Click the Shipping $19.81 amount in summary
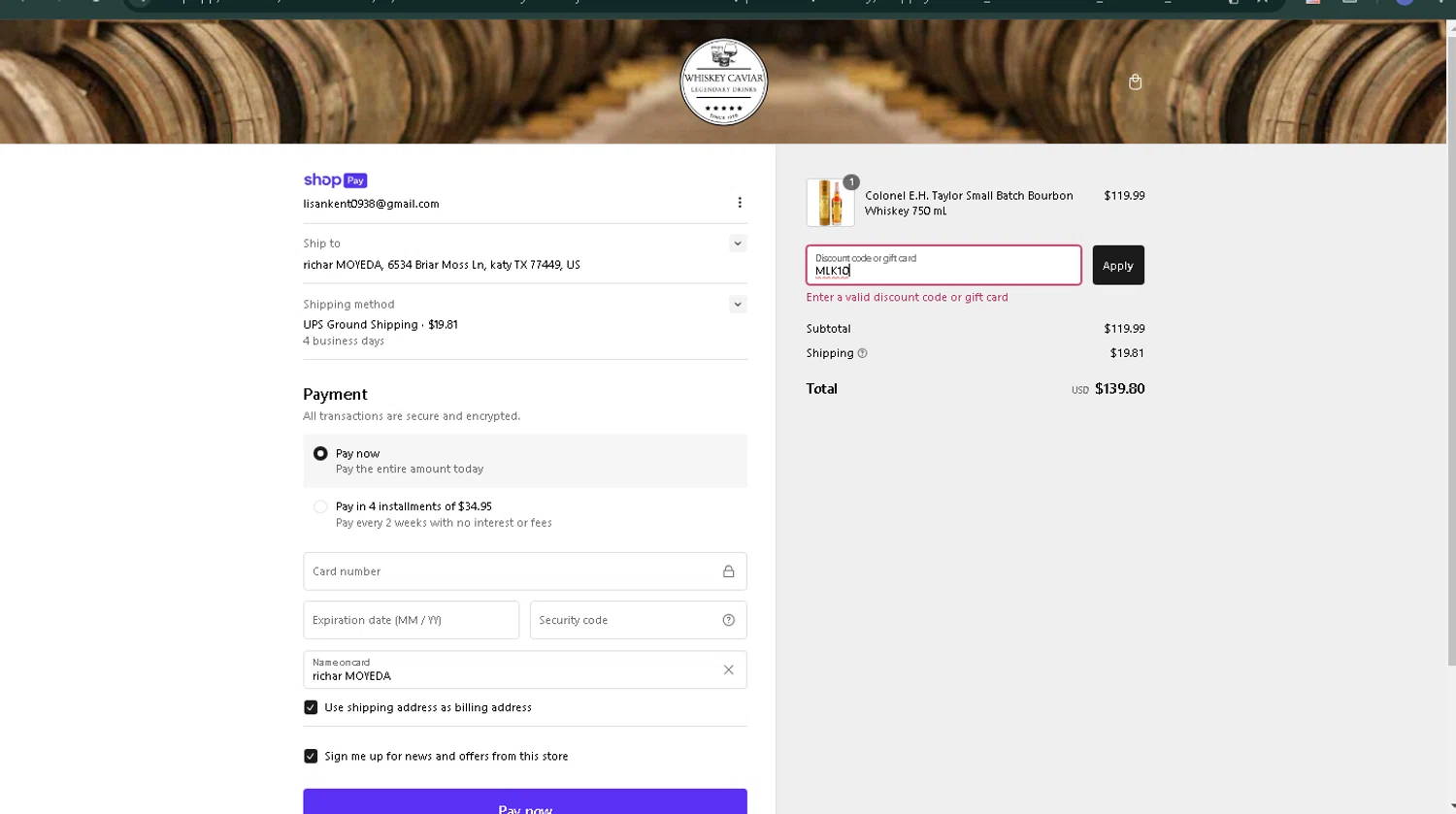1456x814 pixels. (1127, 353)
